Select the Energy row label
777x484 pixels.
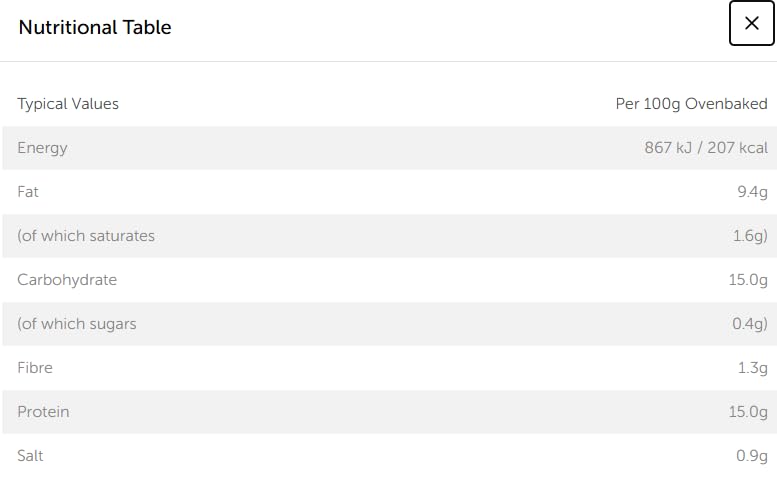coord(42,148)
